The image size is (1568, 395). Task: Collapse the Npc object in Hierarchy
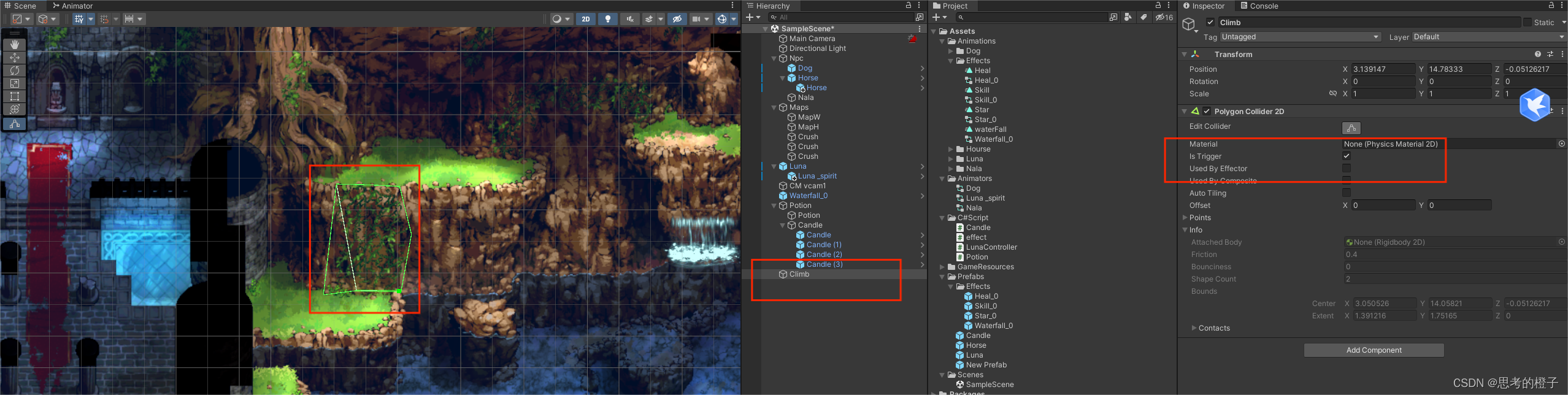tap(774, 58)
